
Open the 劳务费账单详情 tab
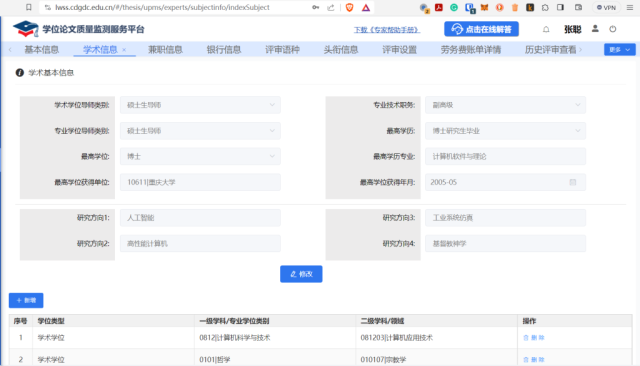point(471,49)
